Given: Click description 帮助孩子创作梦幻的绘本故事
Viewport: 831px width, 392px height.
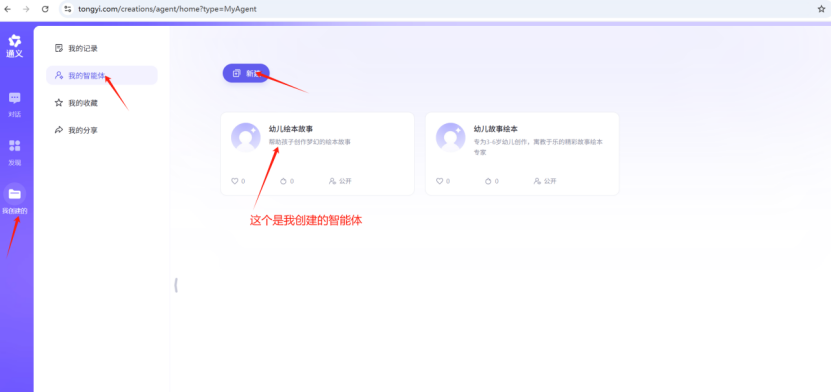Looking at the screenshot, I should 310,142.
